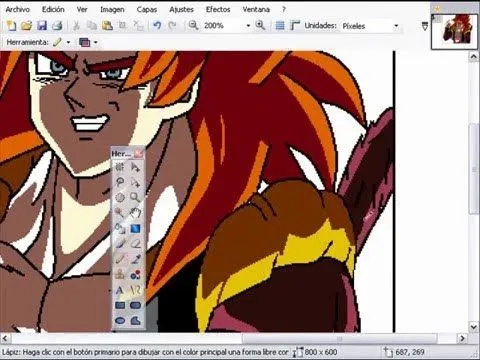Screen dimensions: 480x360
Task: Click the Deselect icon
Action: coord(138,25)
